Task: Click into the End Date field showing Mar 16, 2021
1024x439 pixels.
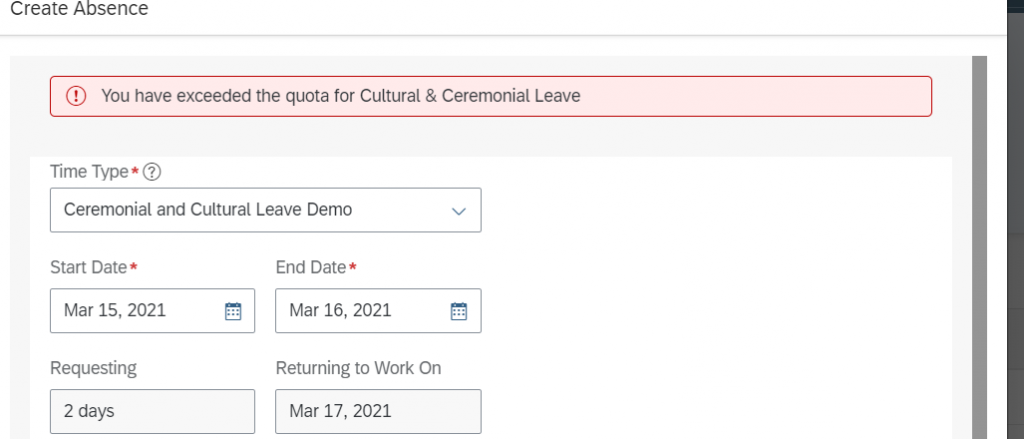Action: [x=378, y=310]
